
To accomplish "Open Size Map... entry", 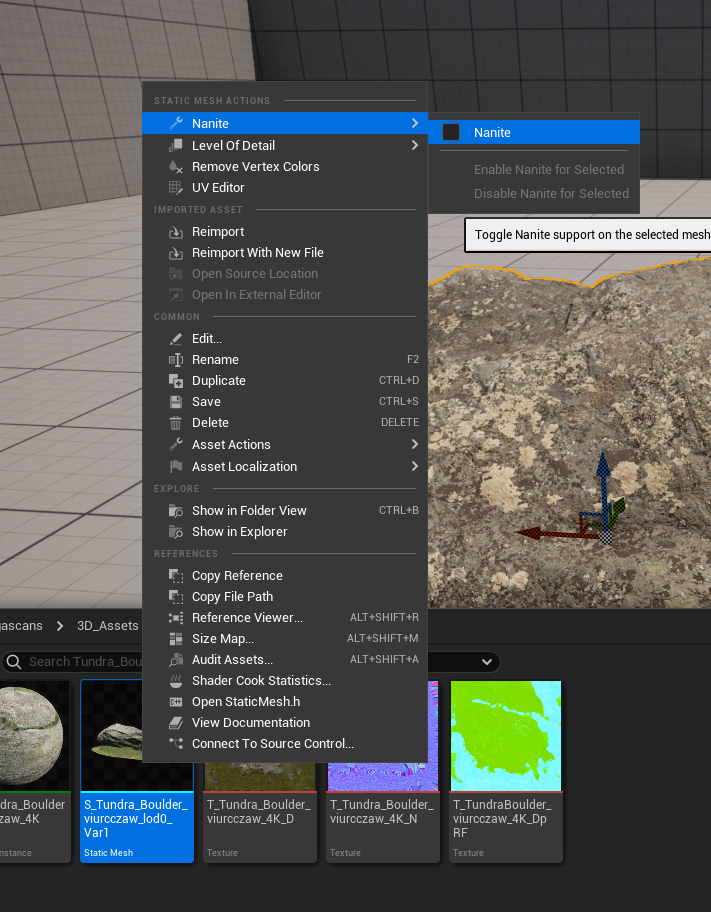I will (285, 639).
